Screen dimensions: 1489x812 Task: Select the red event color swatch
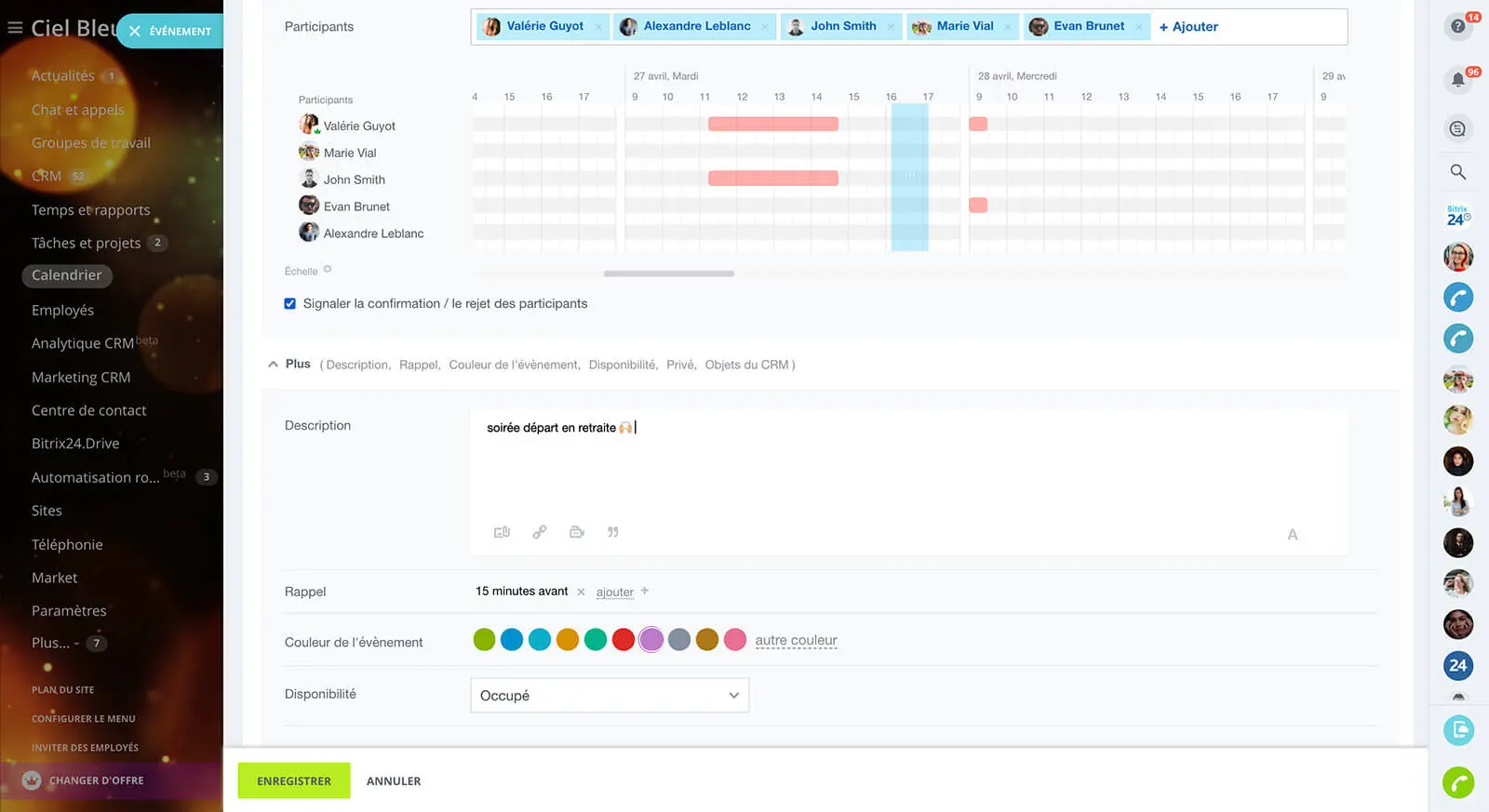coord(624,640)
